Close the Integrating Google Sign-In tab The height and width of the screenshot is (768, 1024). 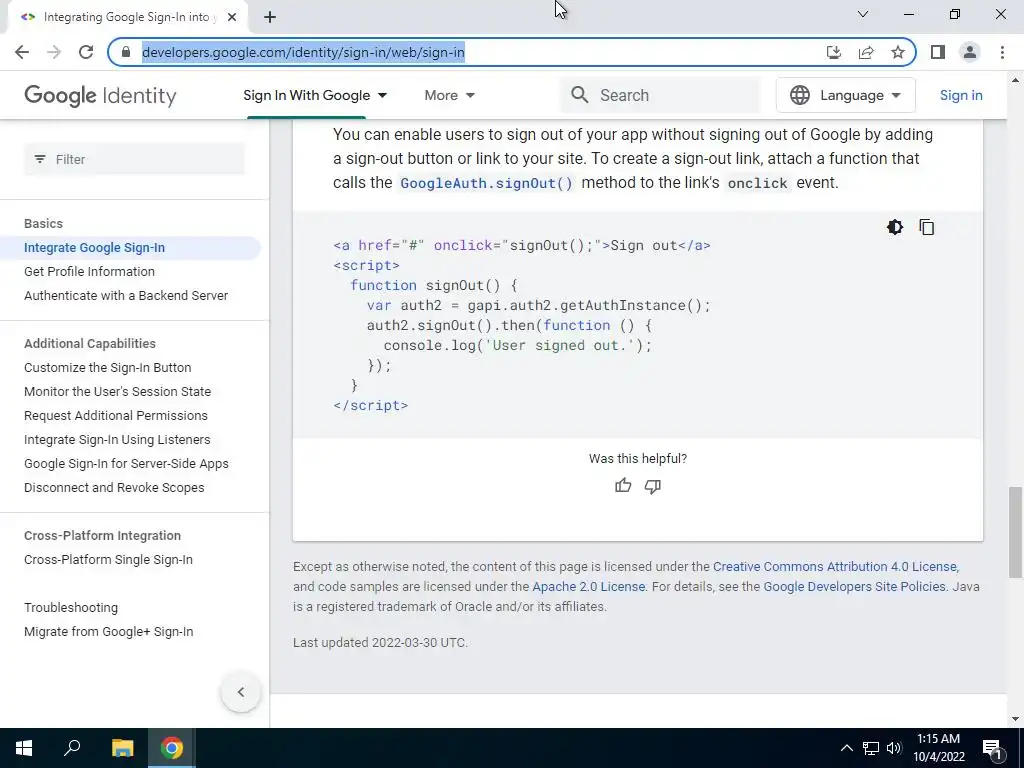[x=232, y=17]
